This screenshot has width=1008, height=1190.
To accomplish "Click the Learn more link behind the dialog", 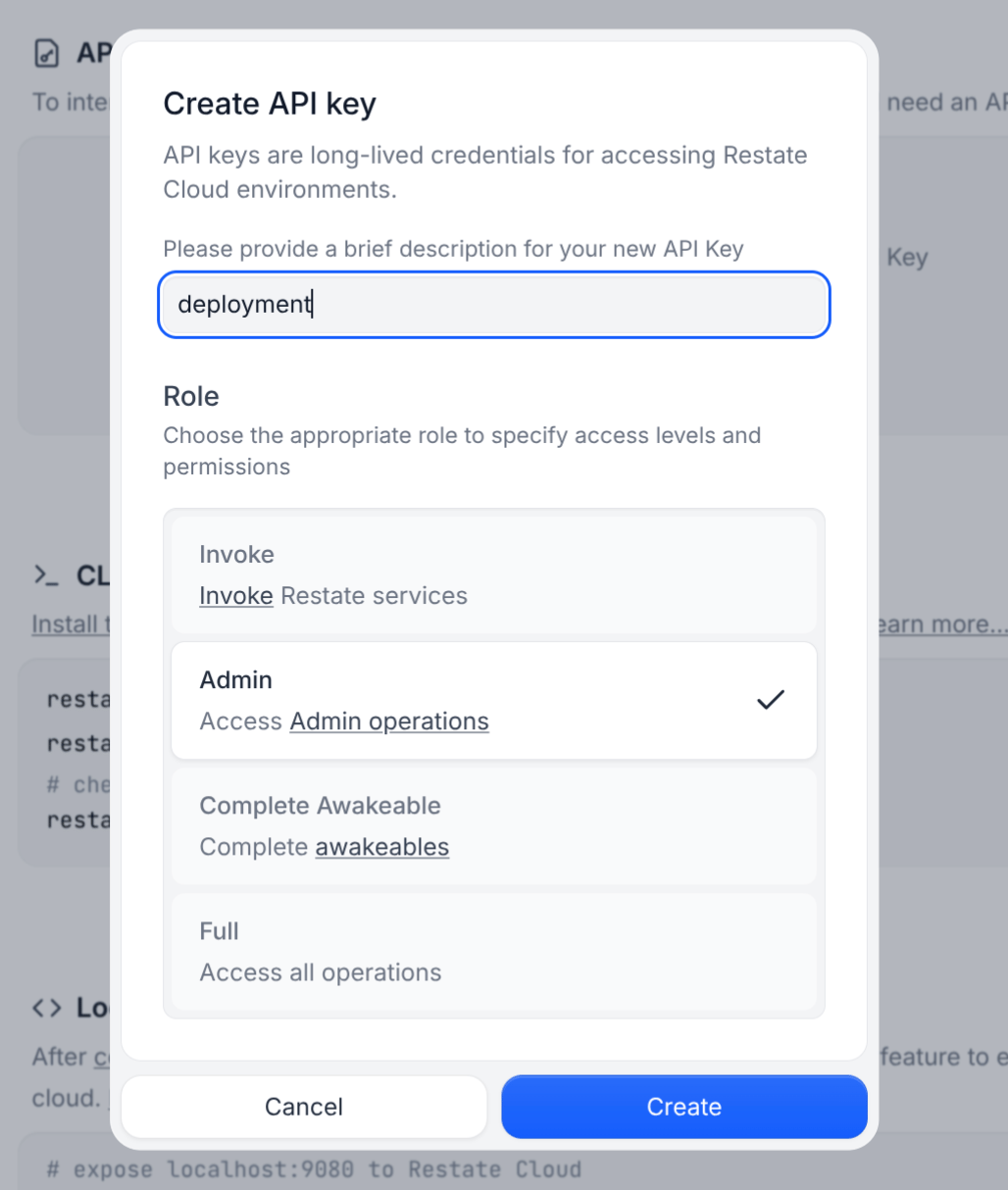I will coord(942,624).
